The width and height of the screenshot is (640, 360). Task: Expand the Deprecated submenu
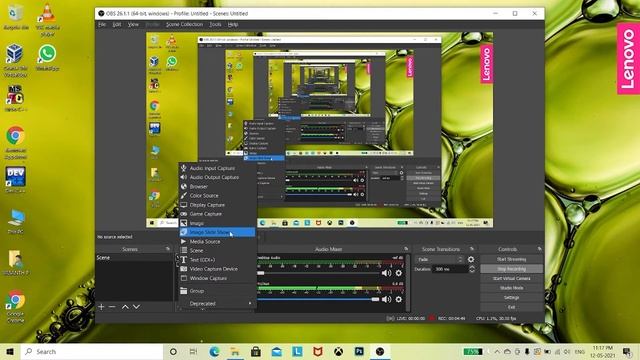(x=217, y=304)
